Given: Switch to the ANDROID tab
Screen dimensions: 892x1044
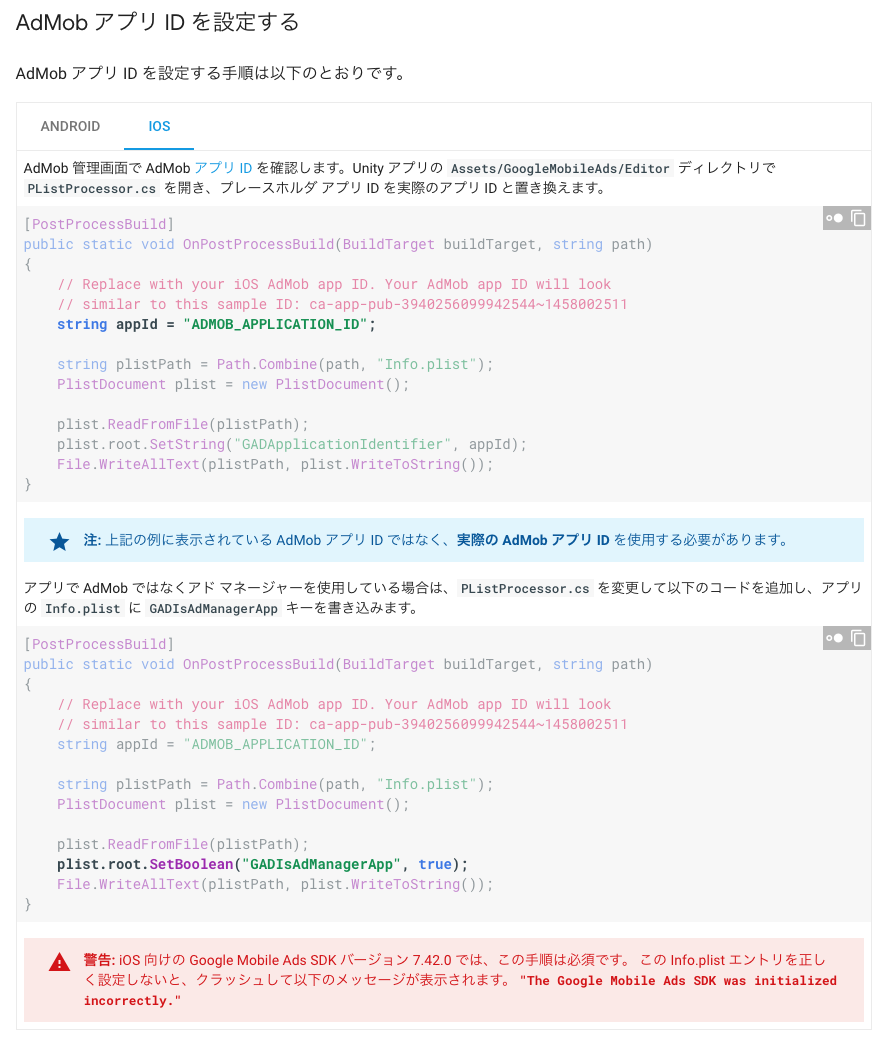Looking at the screenshot, I should (x=70, y=127).
